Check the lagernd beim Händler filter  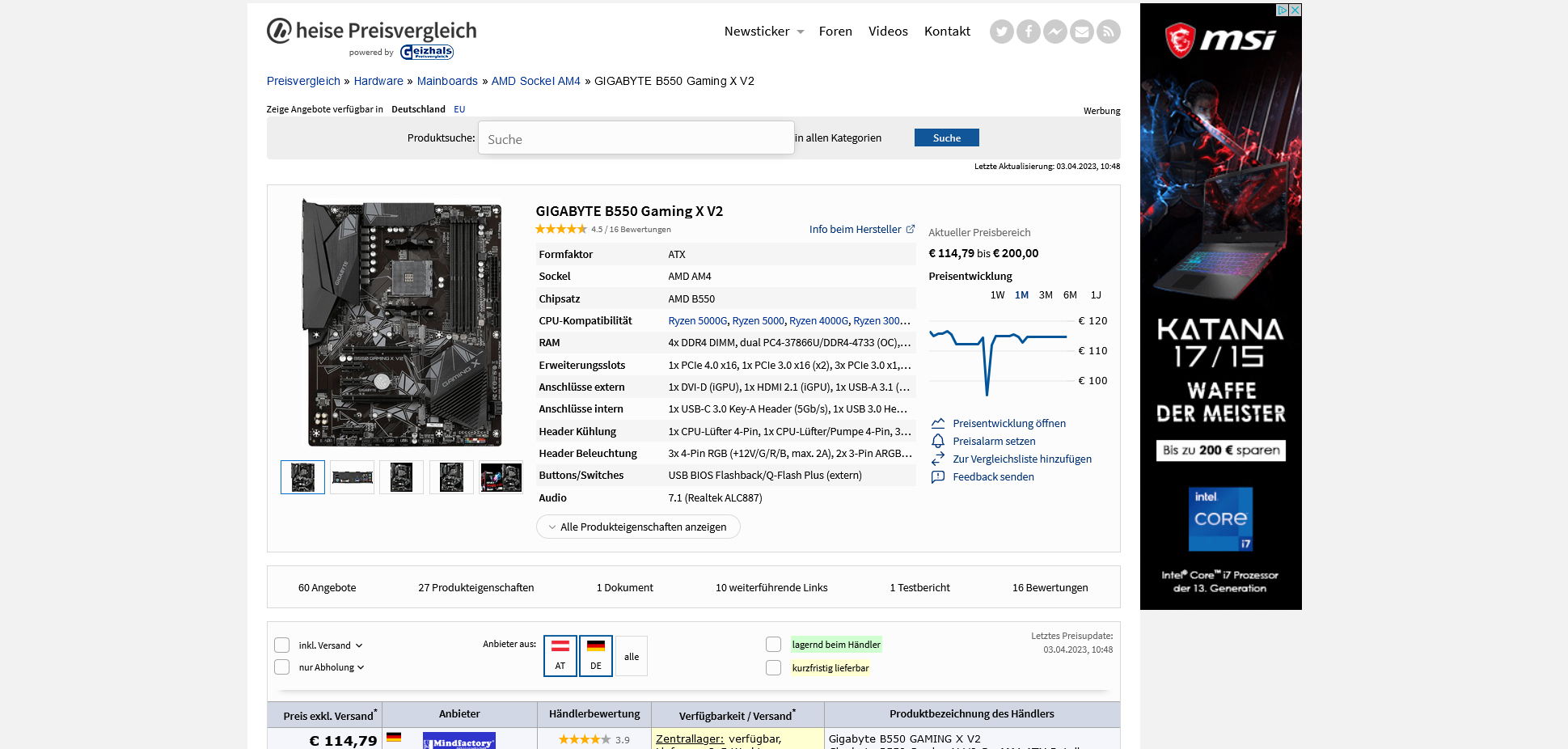coord(773,645)
